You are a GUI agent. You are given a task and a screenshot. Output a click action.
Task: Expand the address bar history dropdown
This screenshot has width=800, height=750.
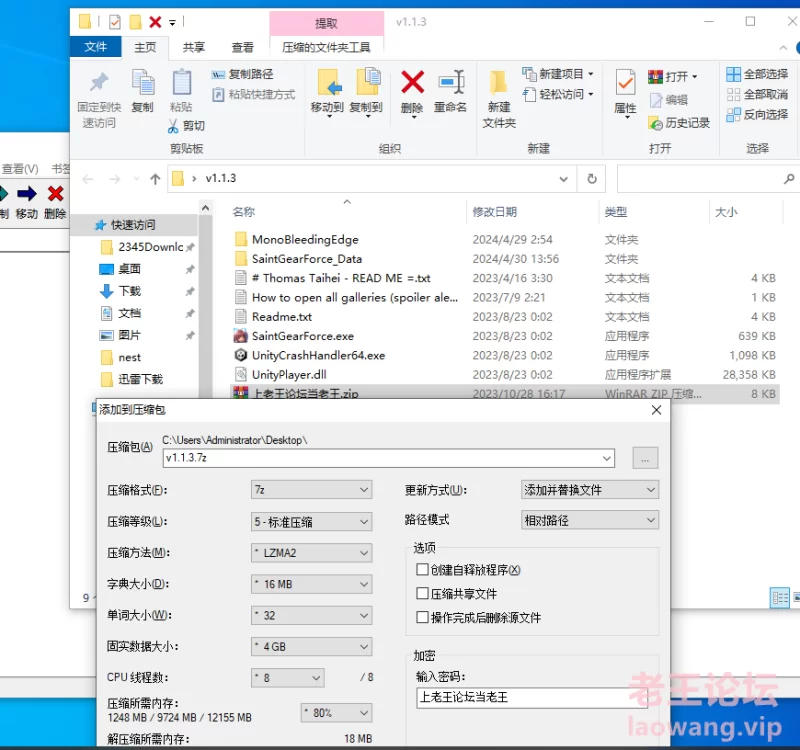point(563,179)
